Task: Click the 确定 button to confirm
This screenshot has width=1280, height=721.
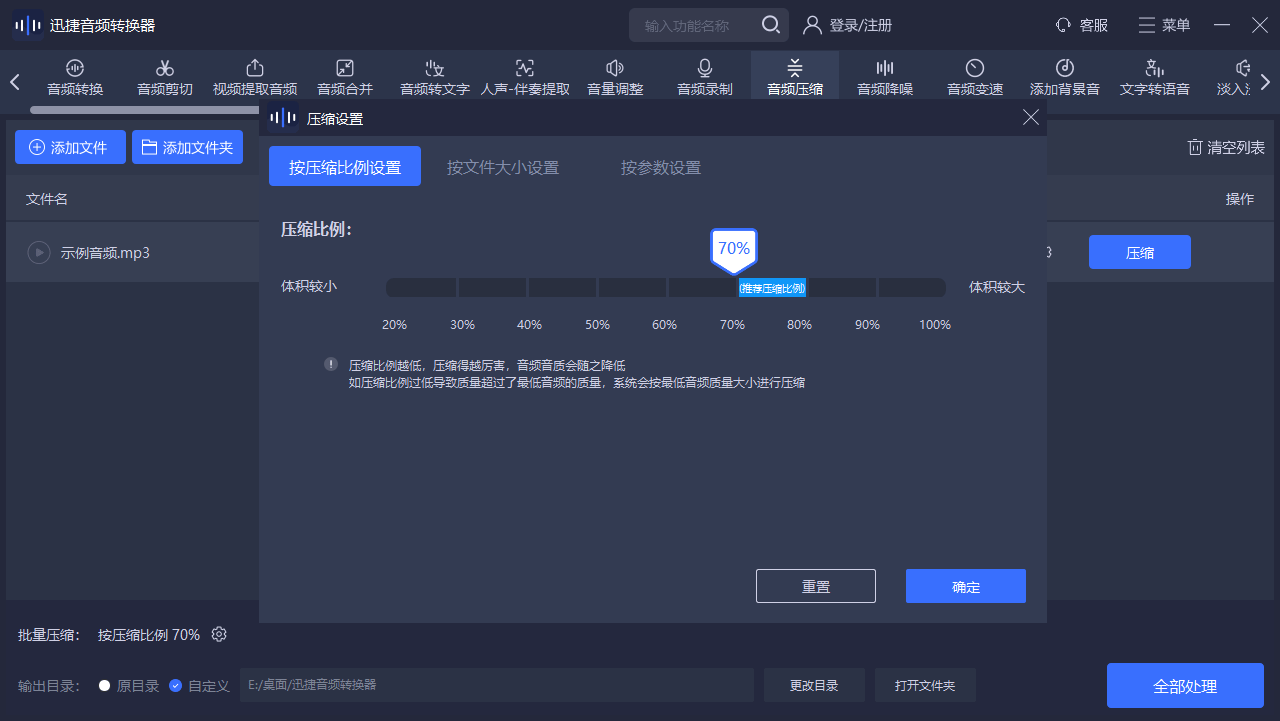Action: pyautogui.click(x=966, y=587)
